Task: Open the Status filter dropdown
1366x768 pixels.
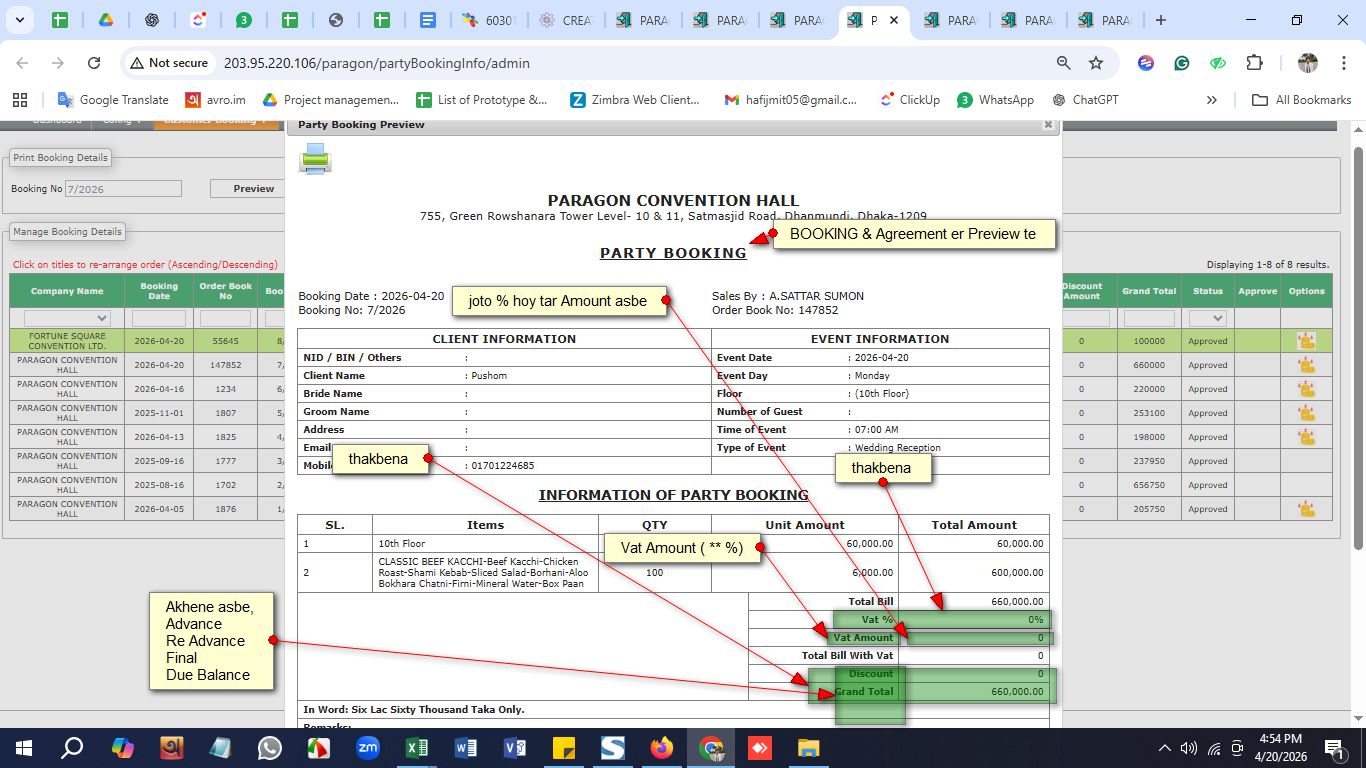Action: tap(1208, 318)
